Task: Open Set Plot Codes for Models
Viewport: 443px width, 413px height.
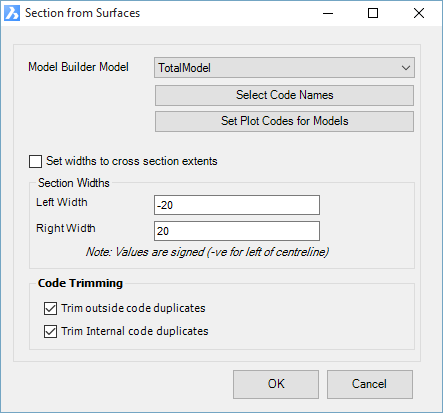Action: 284,121
